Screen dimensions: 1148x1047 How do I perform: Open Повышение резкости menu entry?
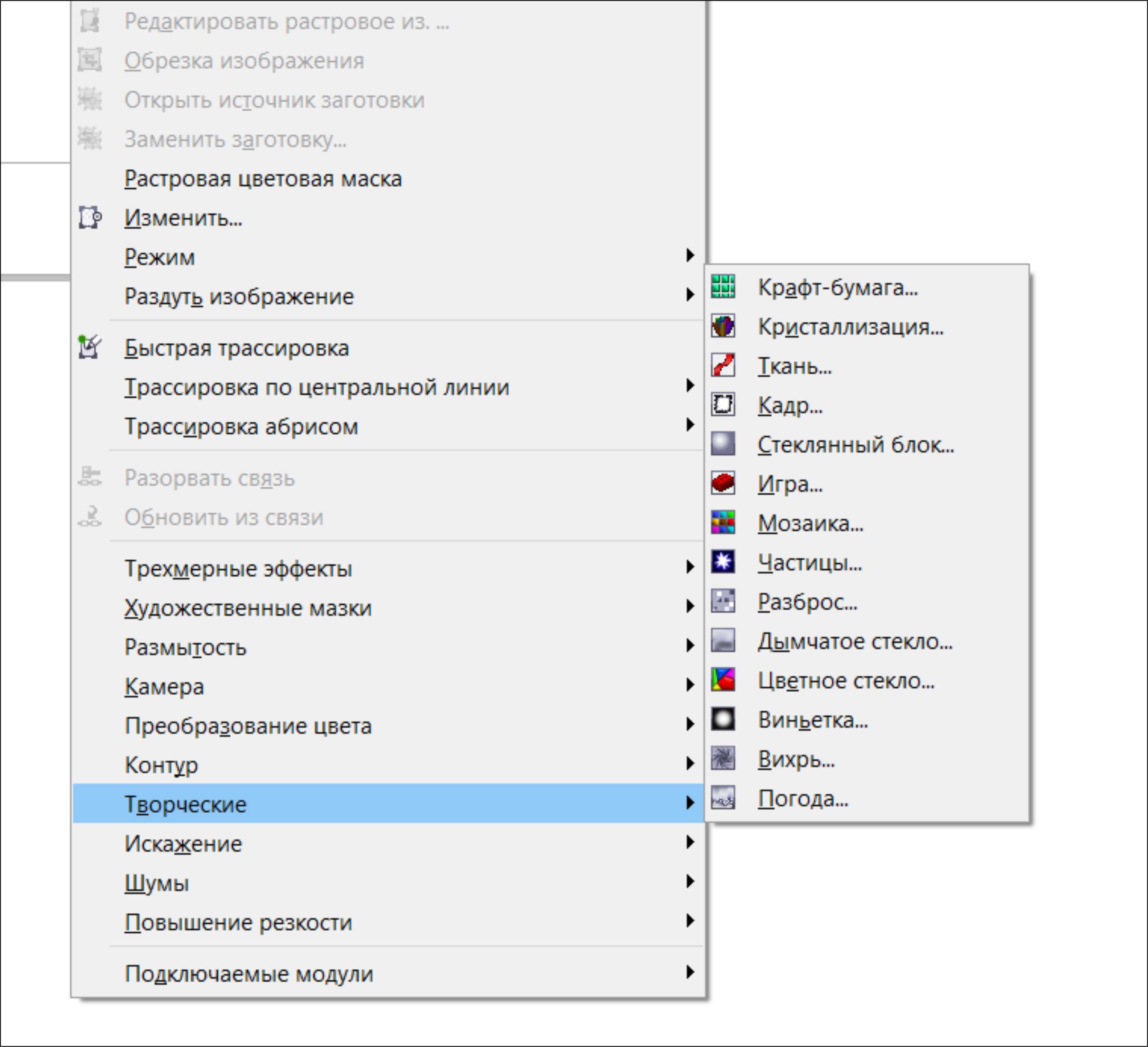point(238,922)
